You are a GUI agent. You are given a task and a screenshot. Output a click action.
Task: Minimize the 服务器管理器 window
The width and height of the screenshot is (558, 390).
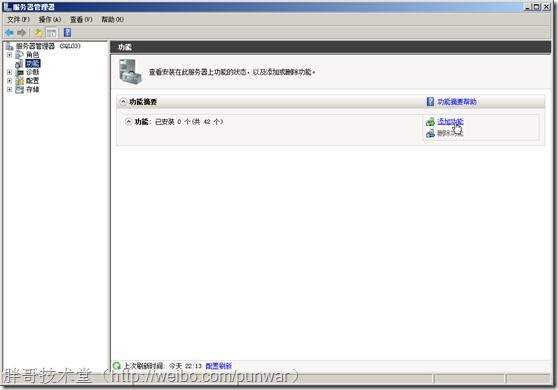click(x=528, y=6)
